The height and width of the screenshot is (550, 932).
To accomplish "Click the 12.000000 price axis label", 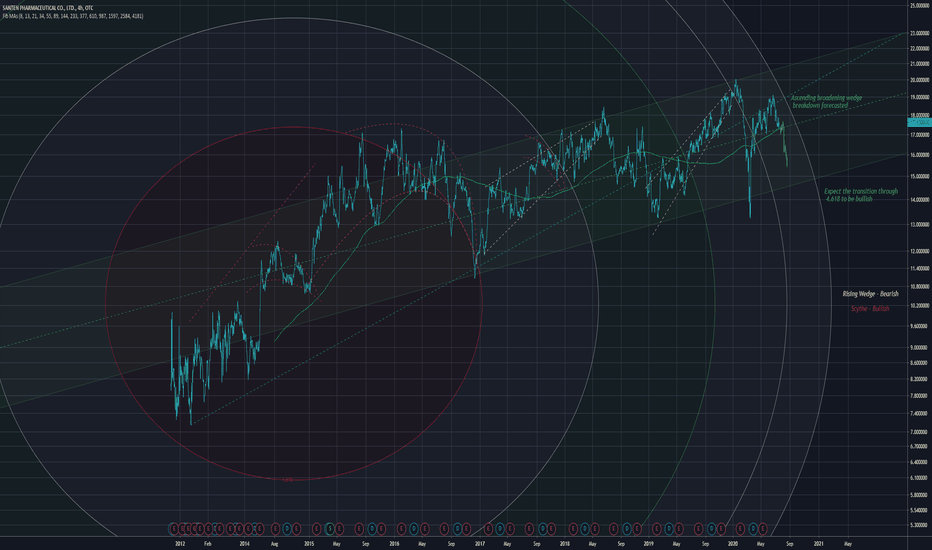I will 920,252.
